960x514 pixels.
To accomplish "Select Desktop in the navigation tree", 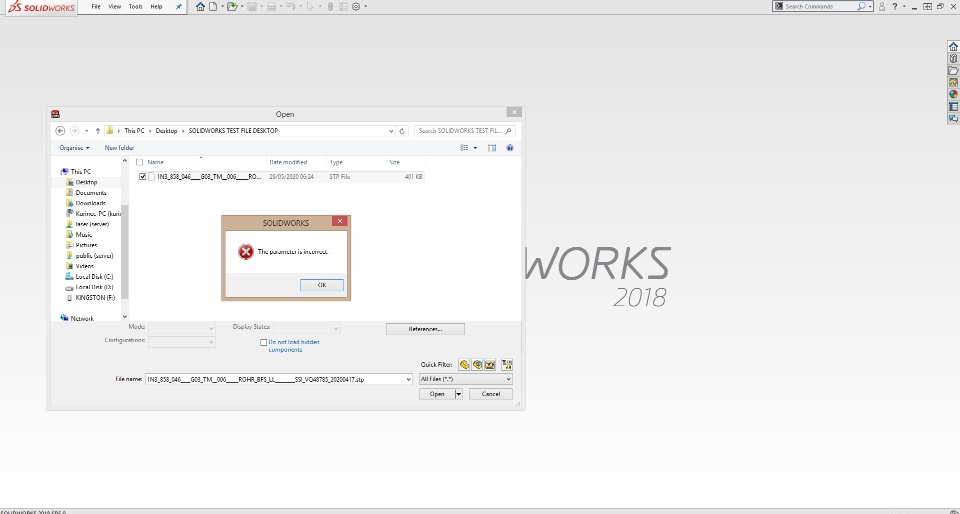I will [86, 182].
